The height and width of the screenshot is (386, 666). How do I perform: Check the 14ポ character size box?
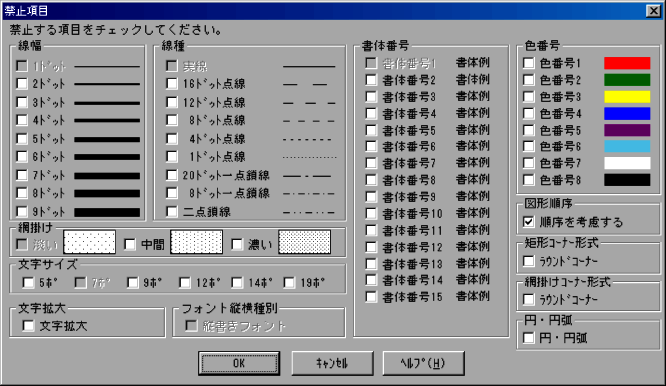237,282
